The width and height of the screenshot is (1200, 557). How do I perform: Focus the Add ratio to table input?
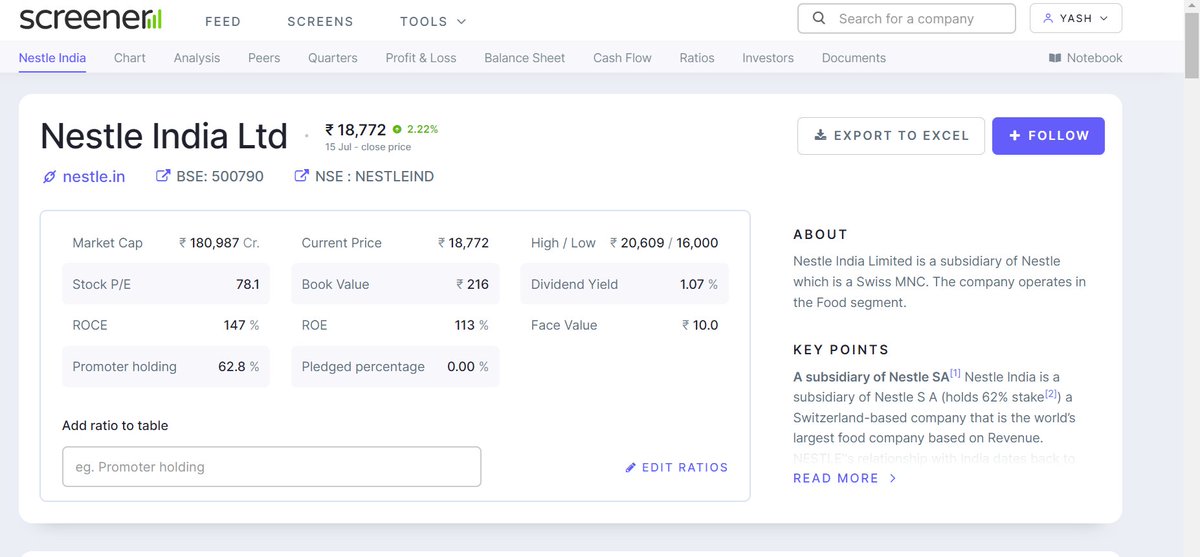click(x=271, y=467)
